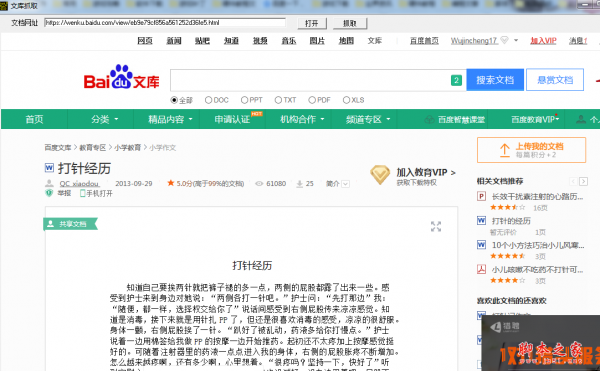
Task: Click the cloud icon for 百度智慧课堂
Action: (x=429, y=119)
